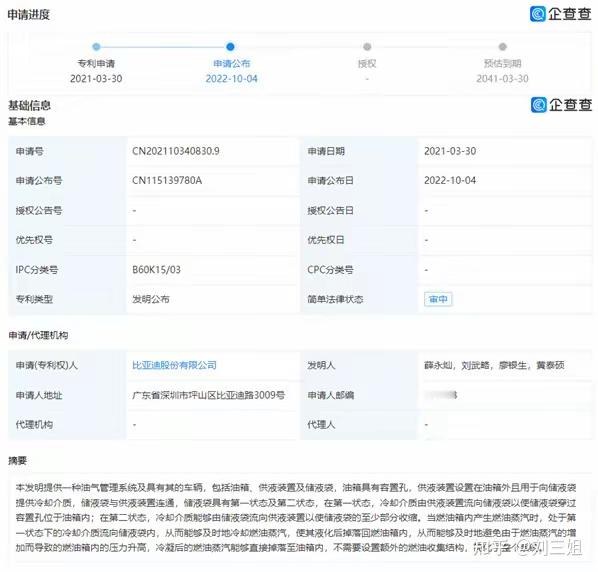Click the 申请进度 heading
Screen dimensions: 598x572
pos(29,14)
